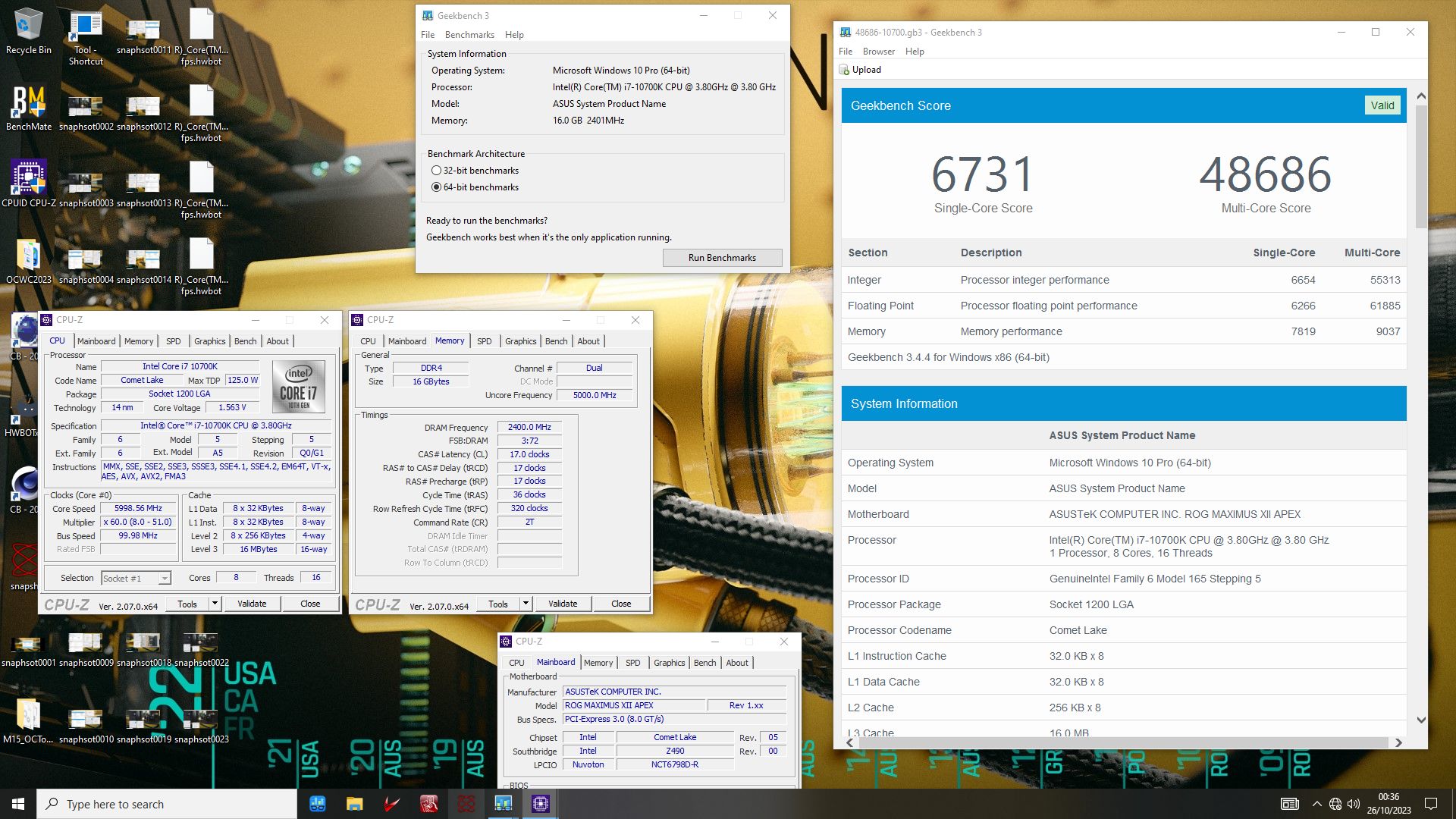The height and width of the screenshot is (819, 1456).
Task: Click Validate in CPU-Z CPU window
Action: tap(252, 604)
